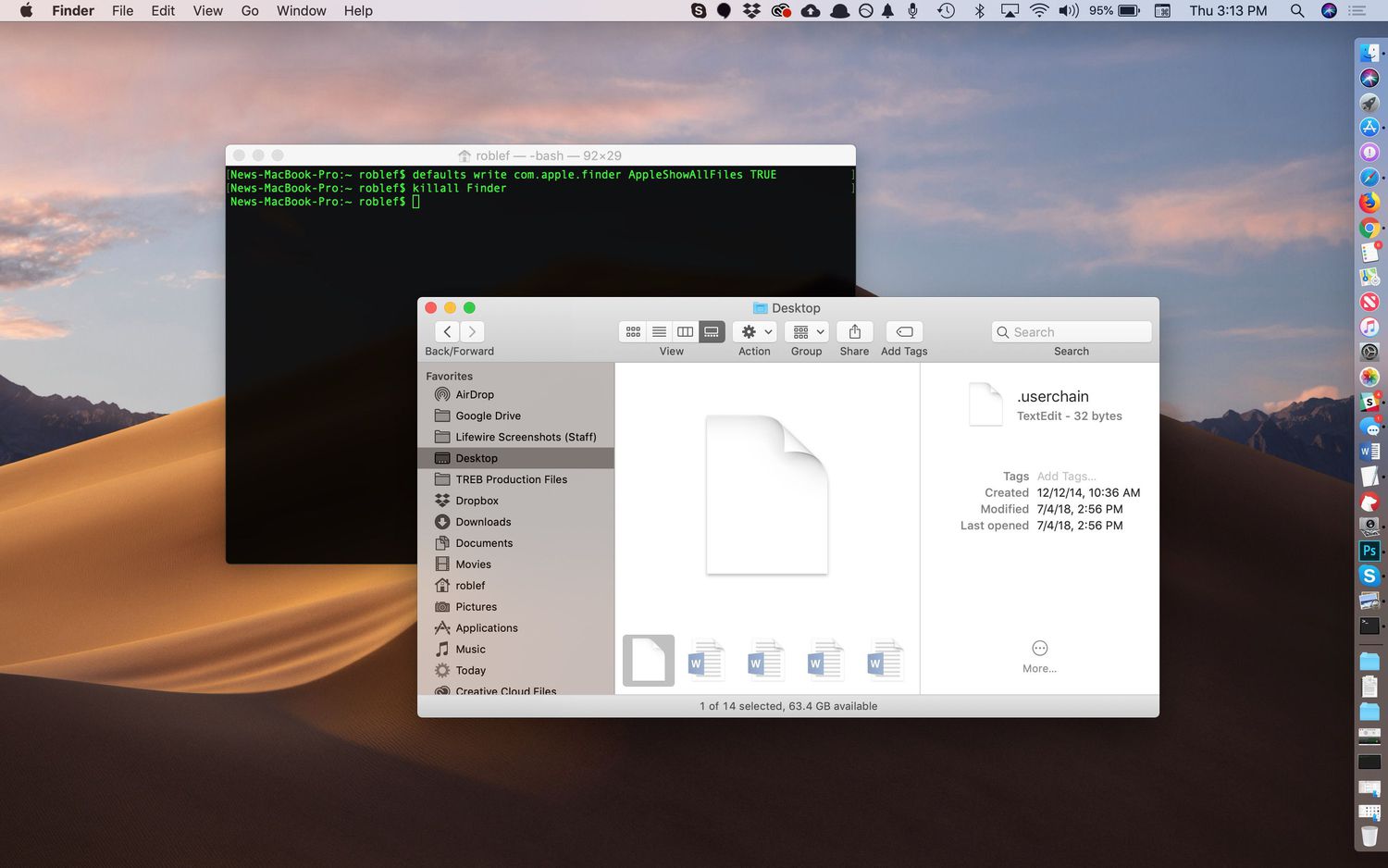Open Downloads in the sidebar
1388x868 pixels.
coord(483,522)
